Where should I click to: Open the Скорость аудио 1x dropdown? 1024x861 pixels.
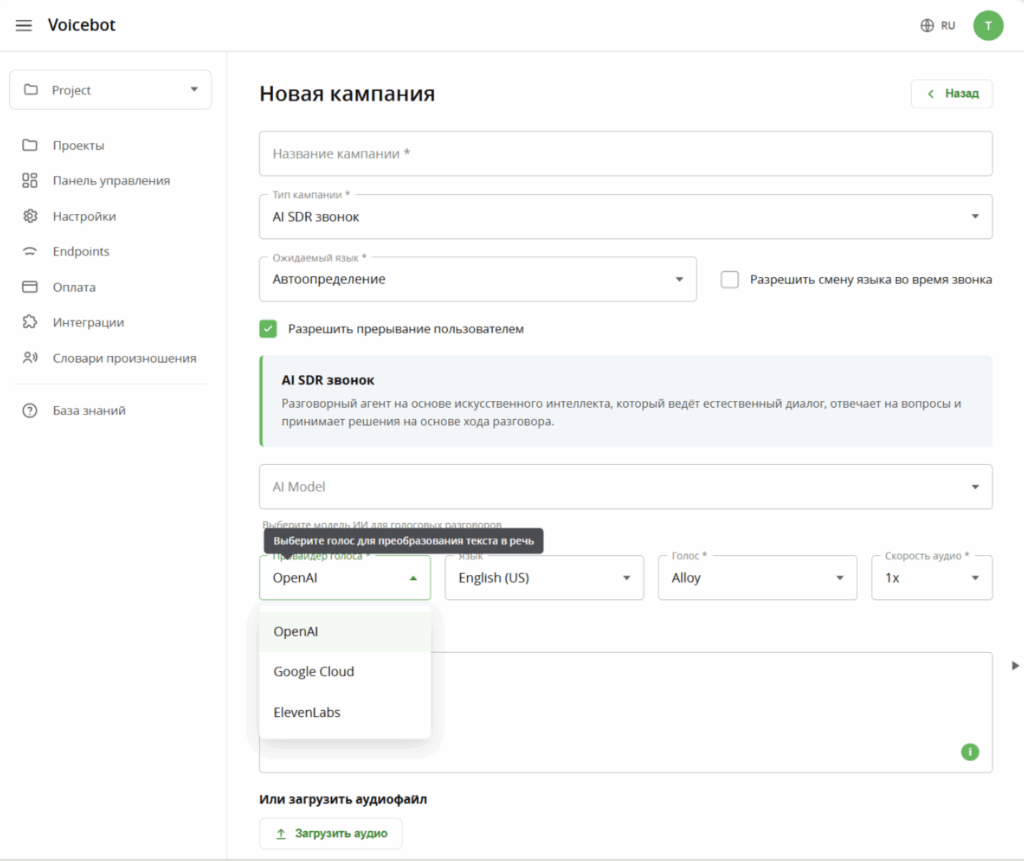pyautogui.click(x=932, y=577)
